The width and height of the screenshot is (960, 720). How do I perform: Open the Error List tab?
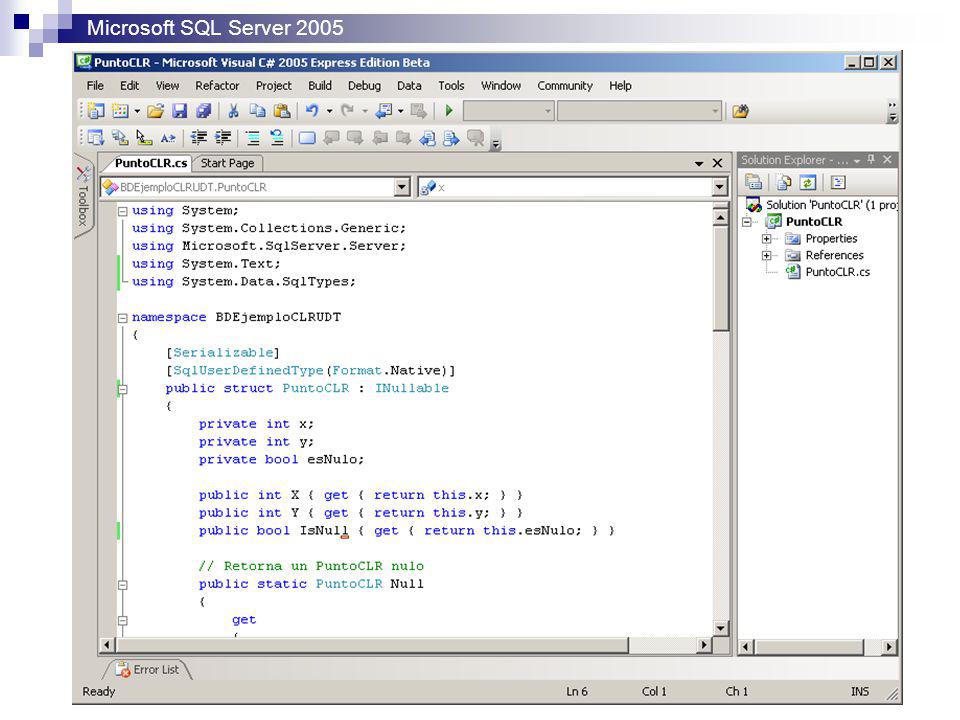[149, 670]
